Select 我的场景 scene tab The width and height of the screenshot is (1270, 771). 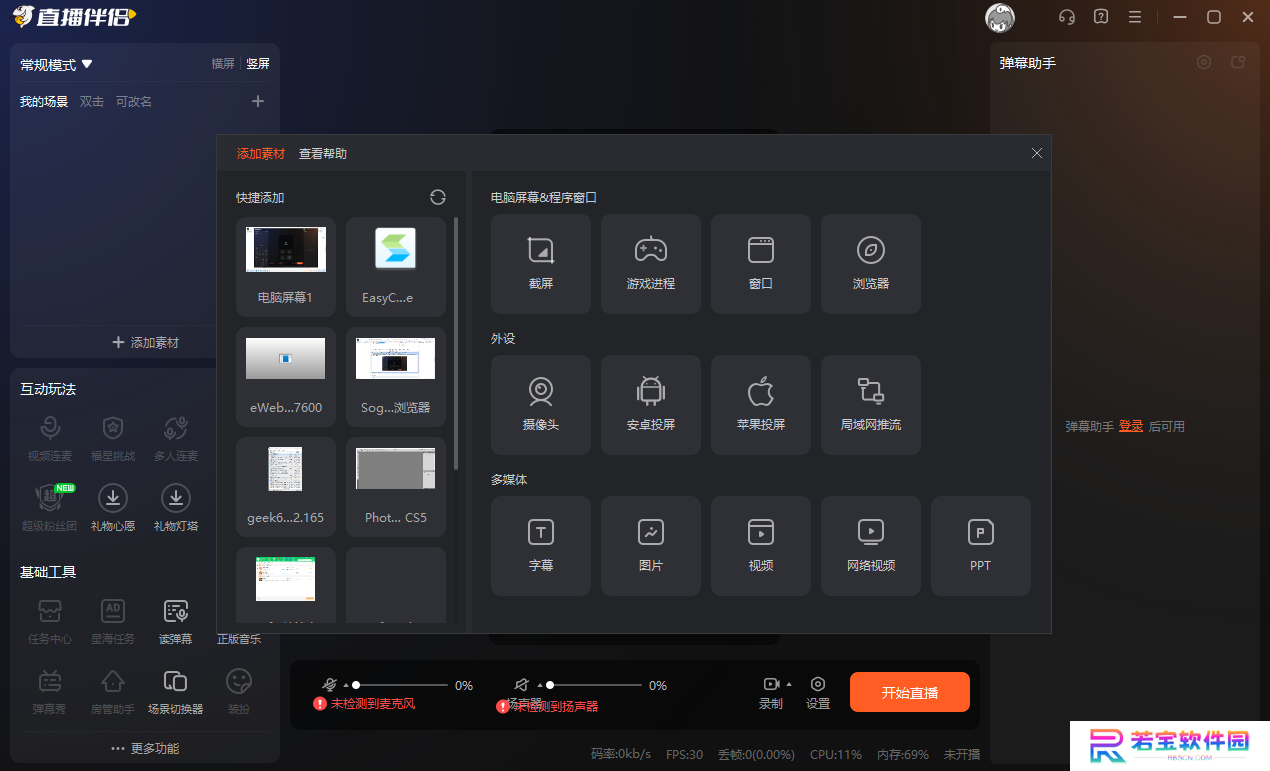click(44, 101)
